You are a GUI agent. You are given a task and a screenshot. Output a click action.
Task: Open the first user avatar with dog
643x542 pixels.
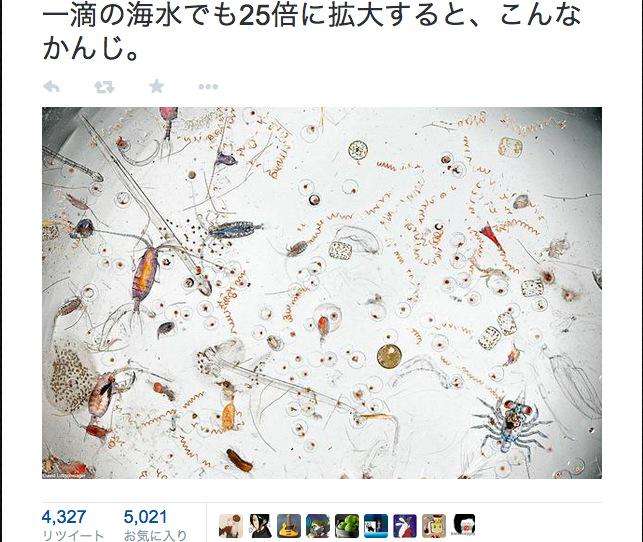coord(231,526)
